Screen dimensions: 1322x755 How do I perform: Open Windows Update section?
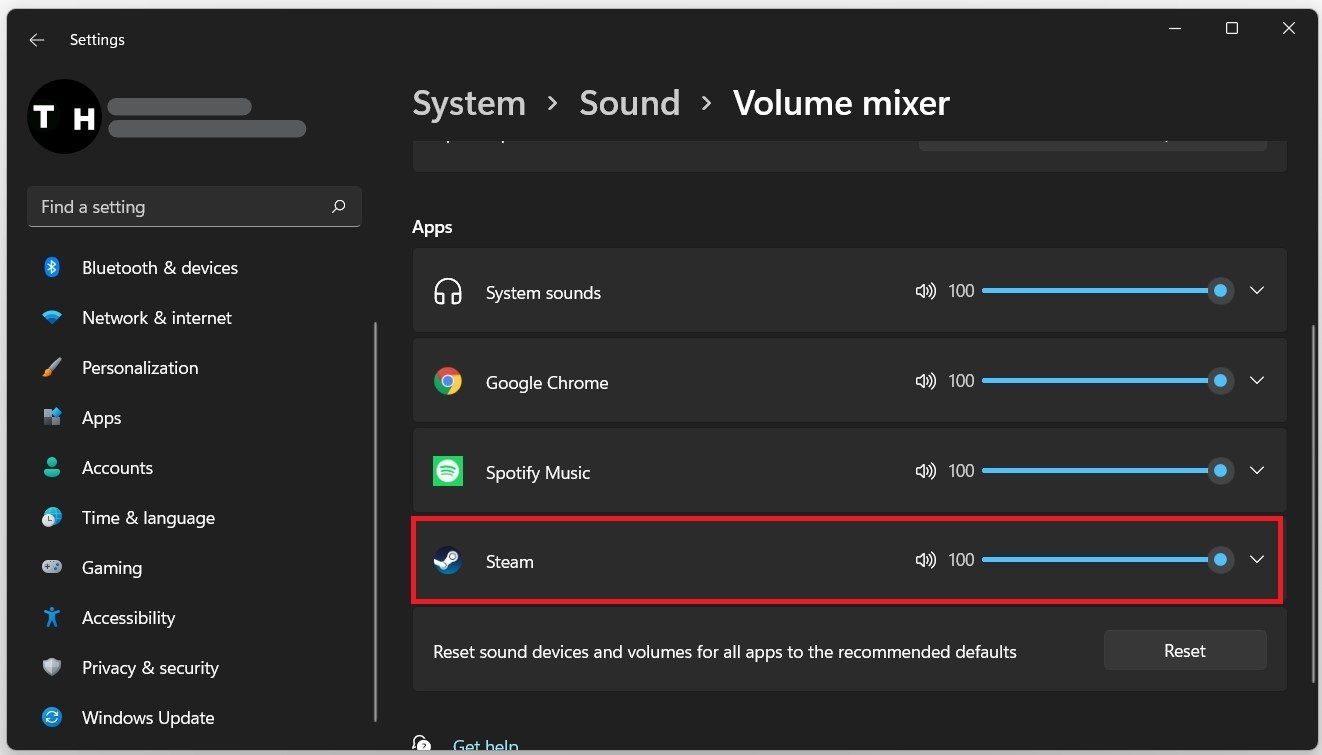coord(147,718)
